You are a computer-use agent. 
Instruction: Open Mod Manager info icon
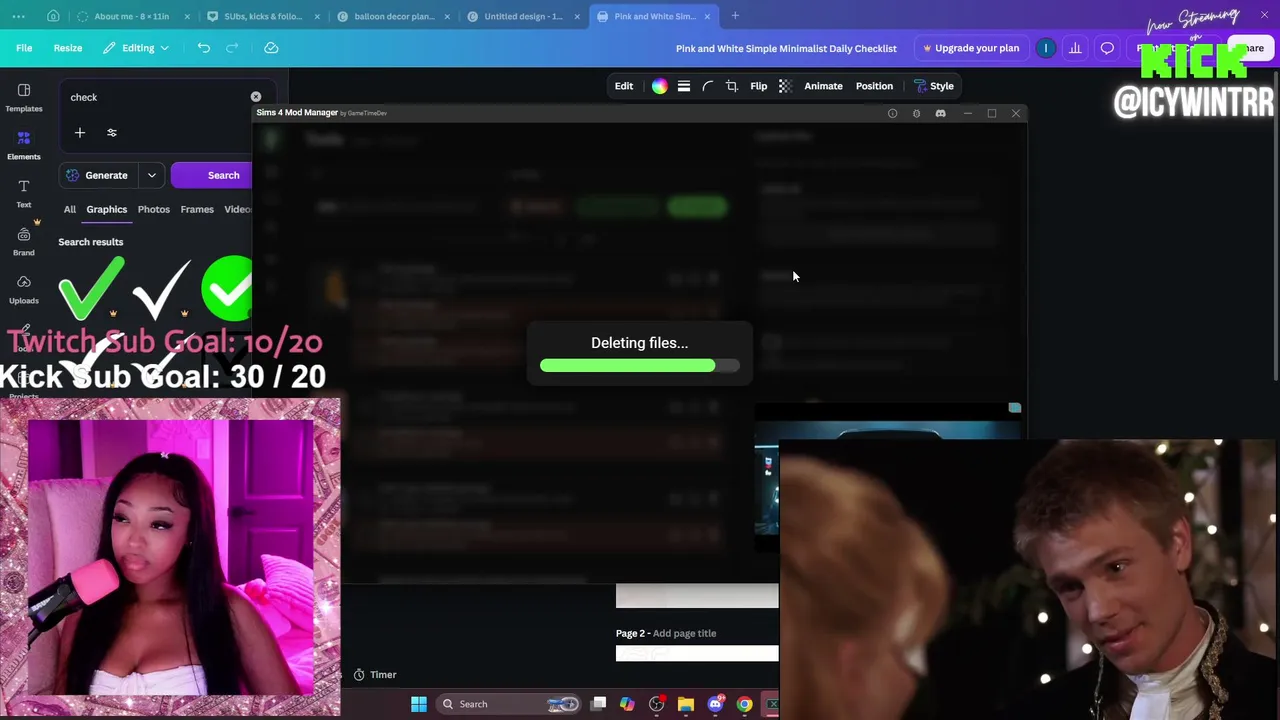[893, 113]
